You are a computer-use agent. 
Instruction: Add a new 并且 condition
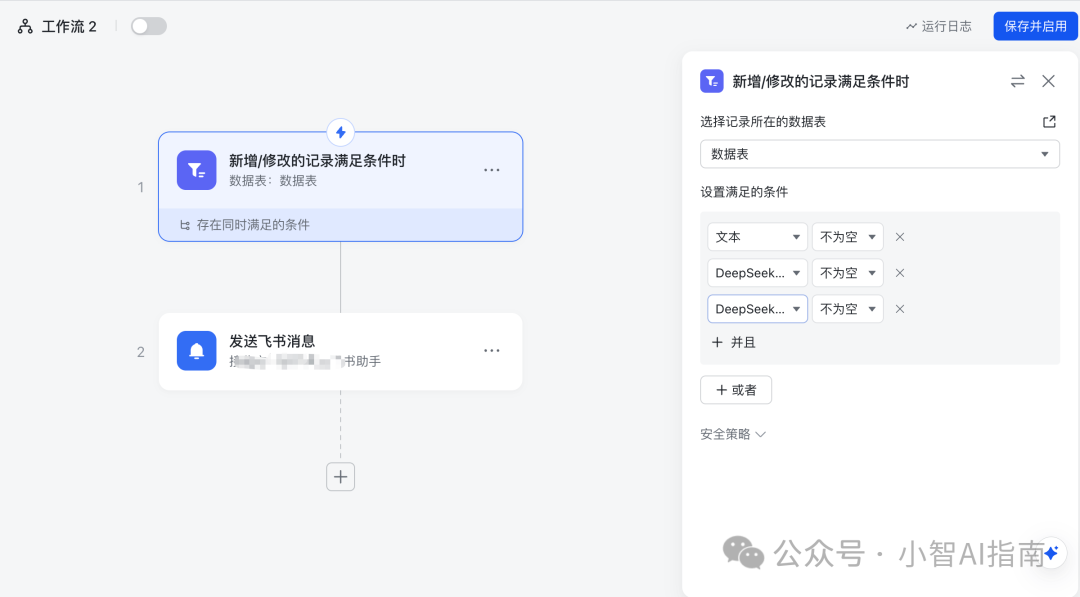(733, 342)
